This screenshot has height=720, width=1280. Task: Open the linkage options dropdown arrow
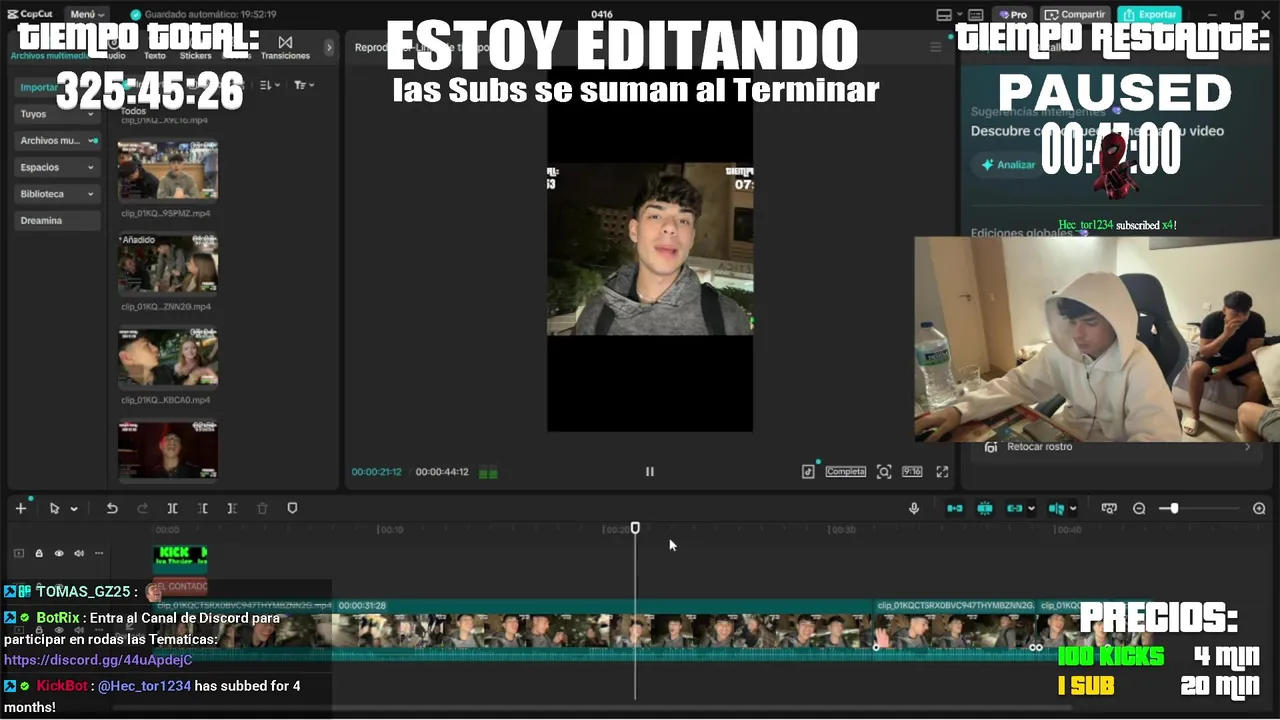click(1031, 509)
